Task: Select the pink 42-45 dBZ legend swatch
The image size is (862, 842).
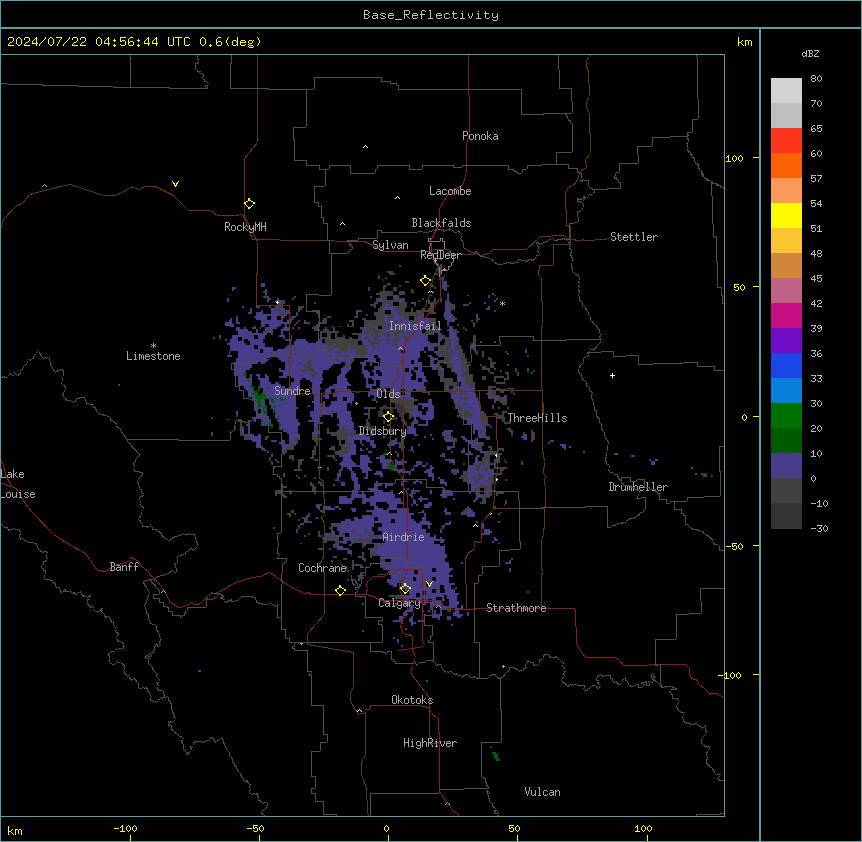Action: 786,291
